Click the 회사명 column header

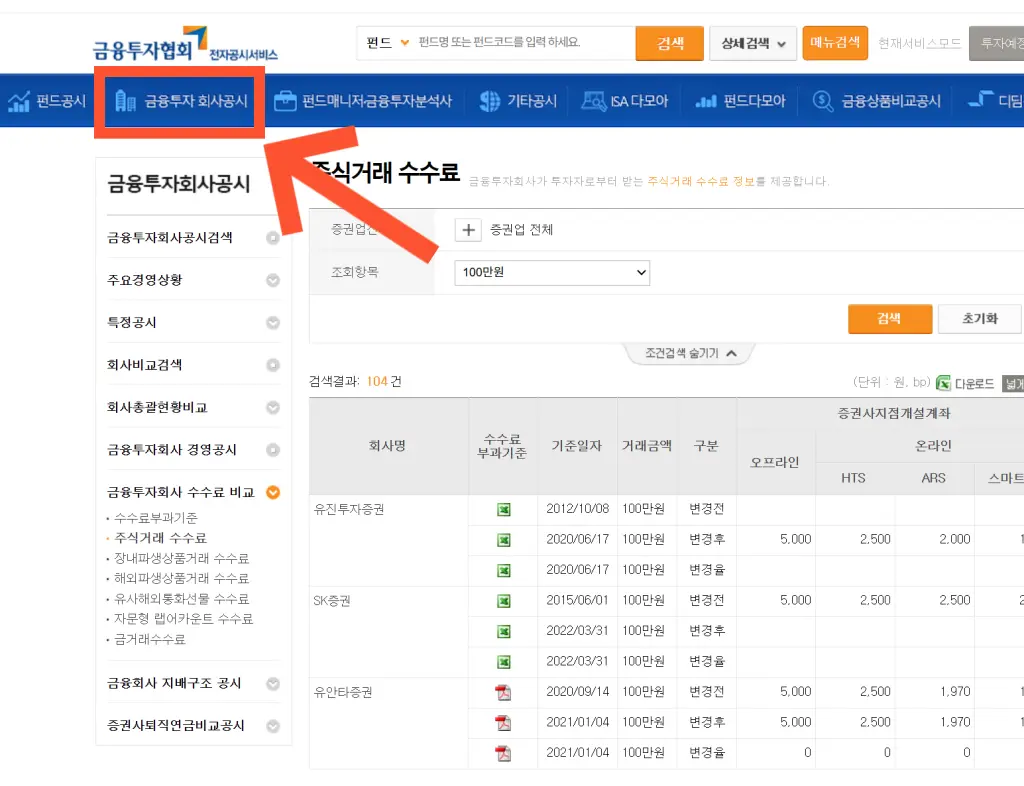(388, 446)
